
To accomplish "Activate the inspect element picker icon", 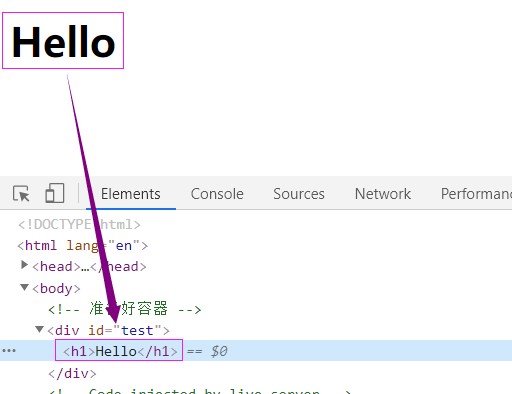I will tap(21, 194).
